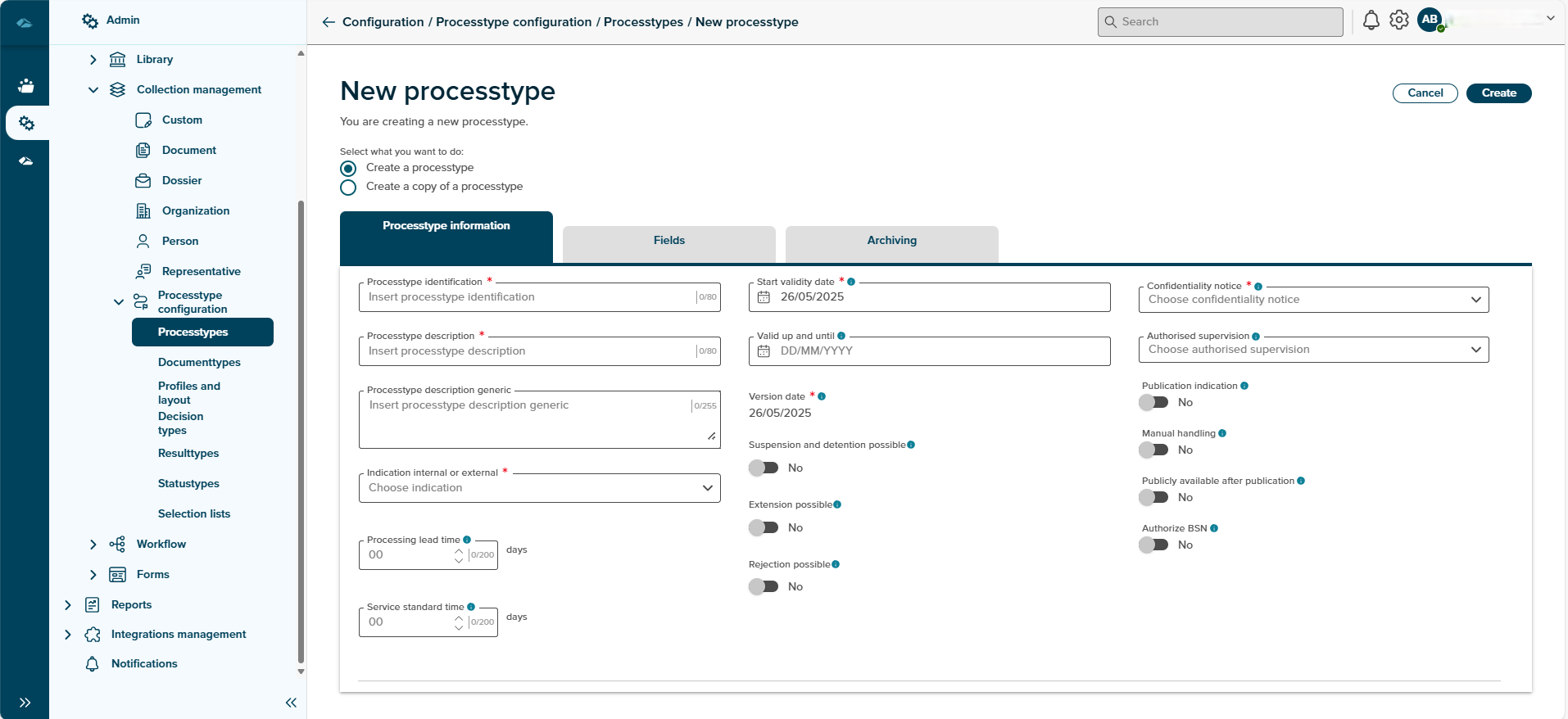Click the Search box in header
Screen dimensions: 1568x719
point(1220,22)
